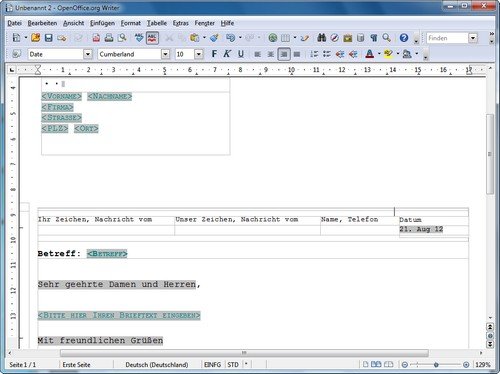The image size is (500, 374).
Task: Open the Format menu
Action: point(131,23)
